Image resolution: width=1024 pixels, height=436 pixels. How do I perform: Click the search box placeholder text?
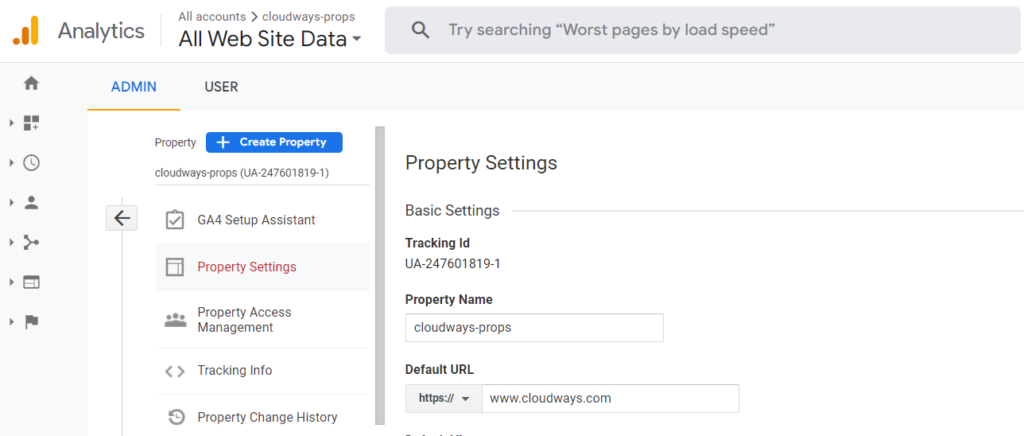pyautogui.click(x=611, y=30)
